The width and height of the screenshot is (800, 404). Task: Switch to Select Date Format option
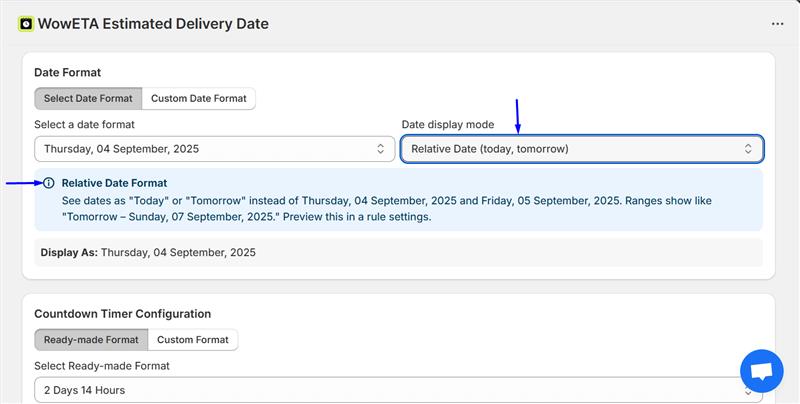pos(88,99)
